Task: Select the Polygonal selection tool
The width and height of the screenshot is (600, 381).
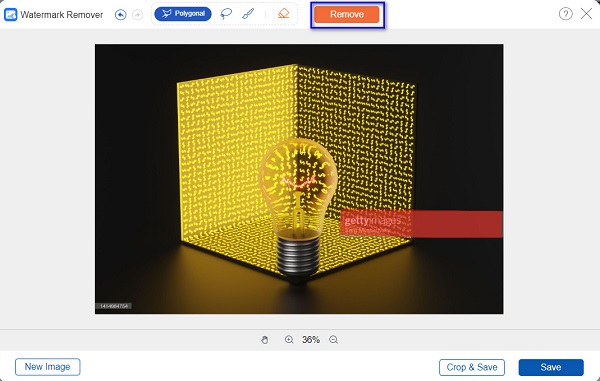Action: tap(183, 14)
